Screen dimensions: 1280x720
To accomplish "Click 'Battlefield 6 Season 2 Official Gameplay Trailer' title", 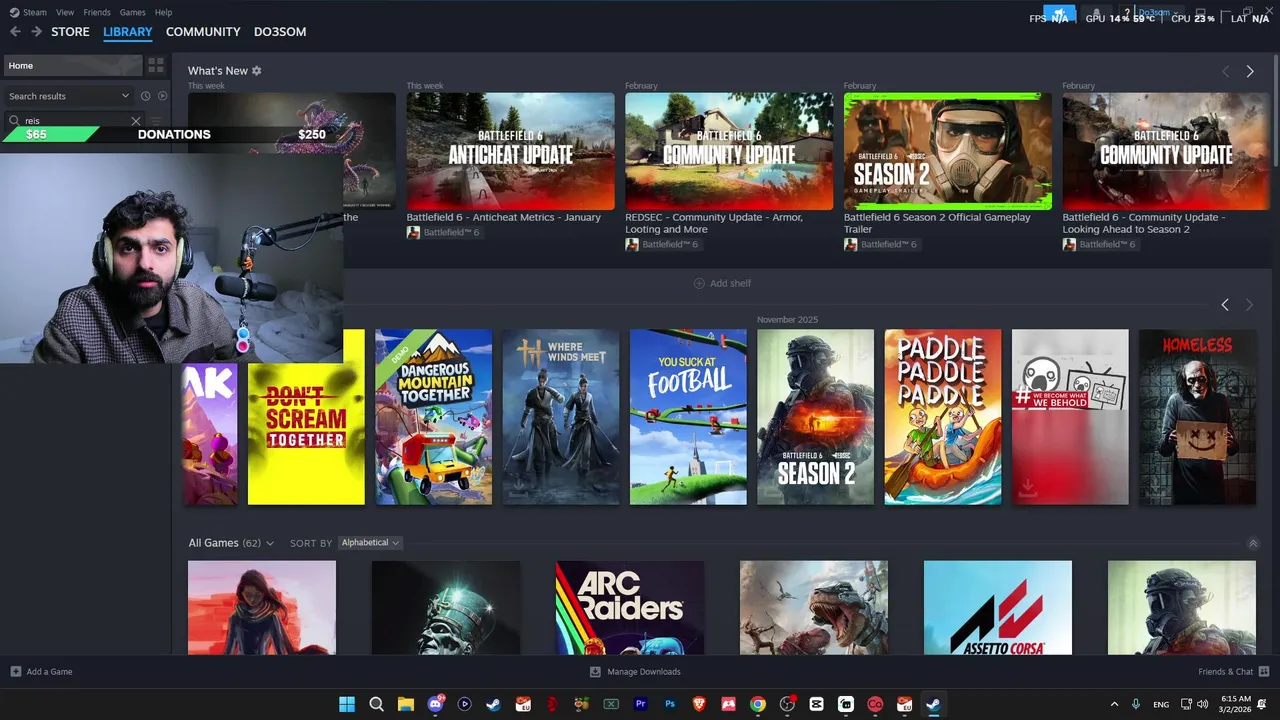I will point(937,223).
